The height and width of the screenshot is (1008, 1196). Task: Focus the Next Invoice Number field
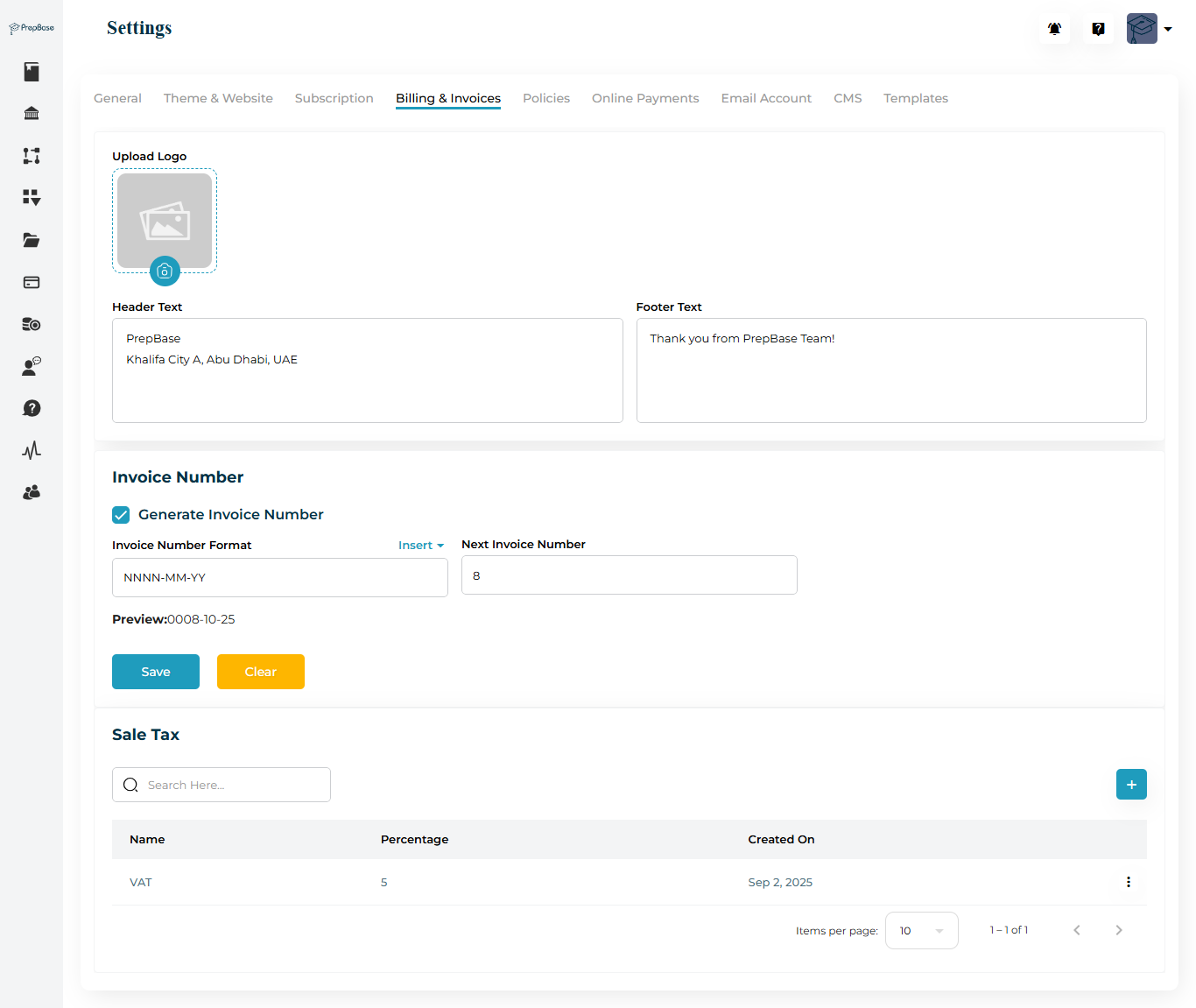[629, 575]
